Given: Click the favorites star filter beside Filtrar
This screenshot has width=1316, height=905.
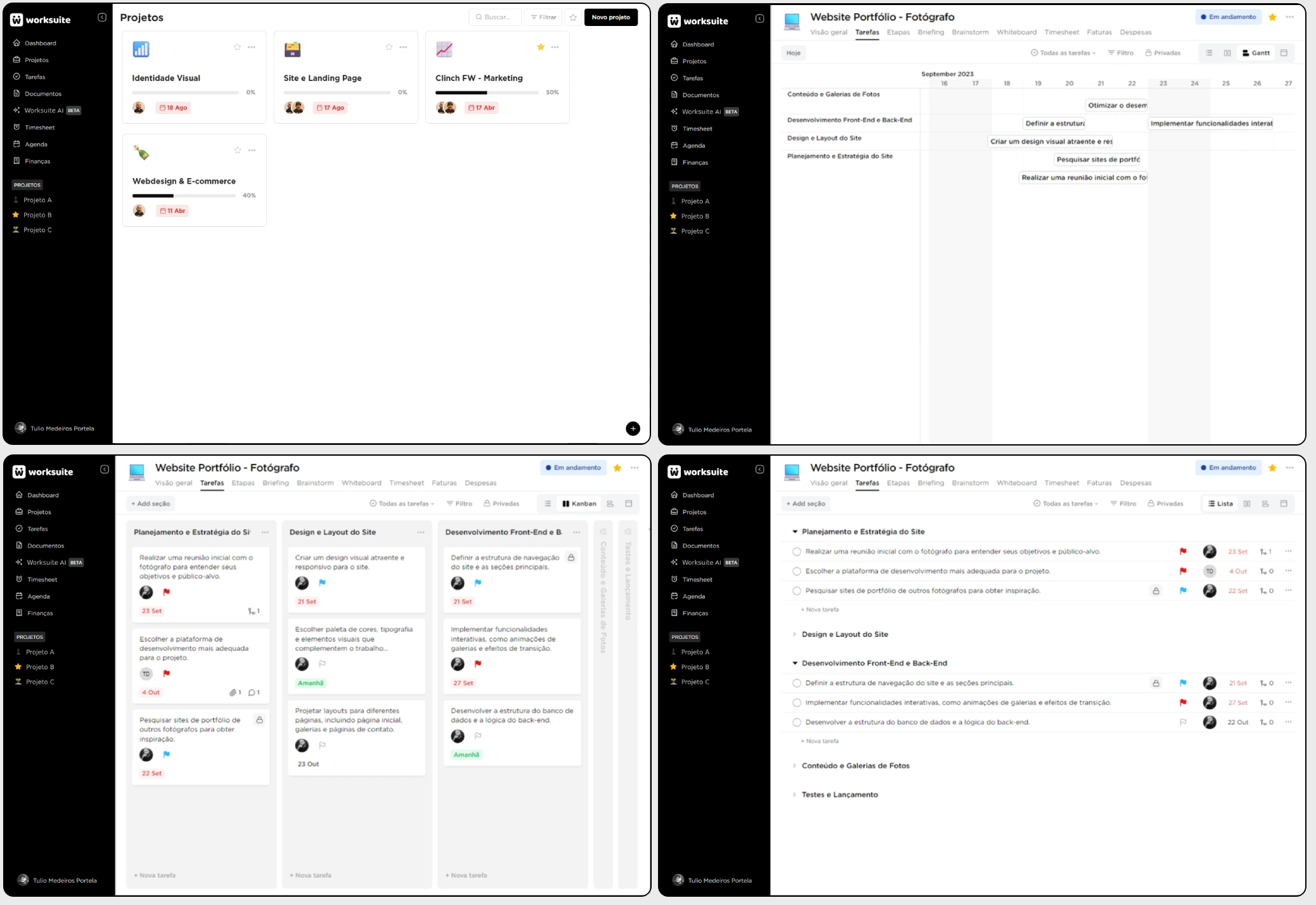Looking at the screenshot, I should click(573, 18).
